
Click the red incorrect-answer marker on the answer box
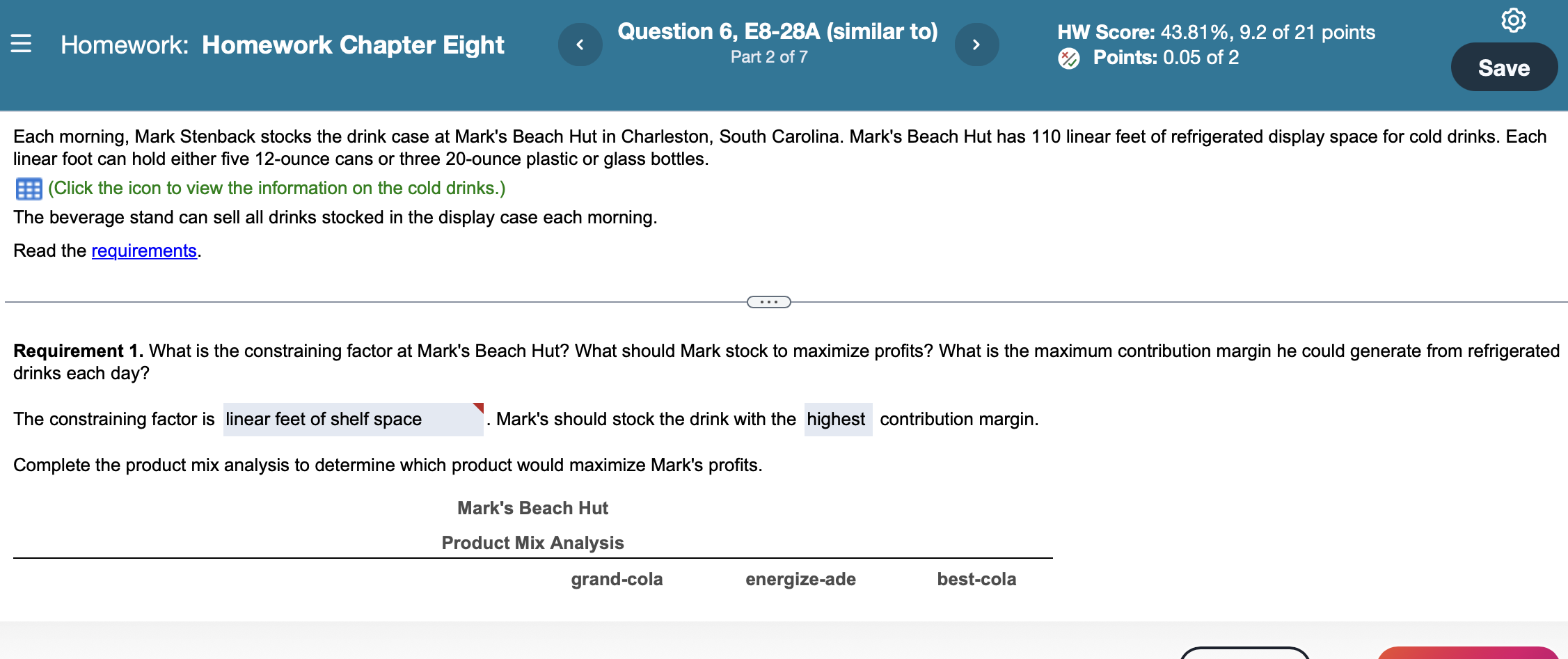[x=478, y=407]
